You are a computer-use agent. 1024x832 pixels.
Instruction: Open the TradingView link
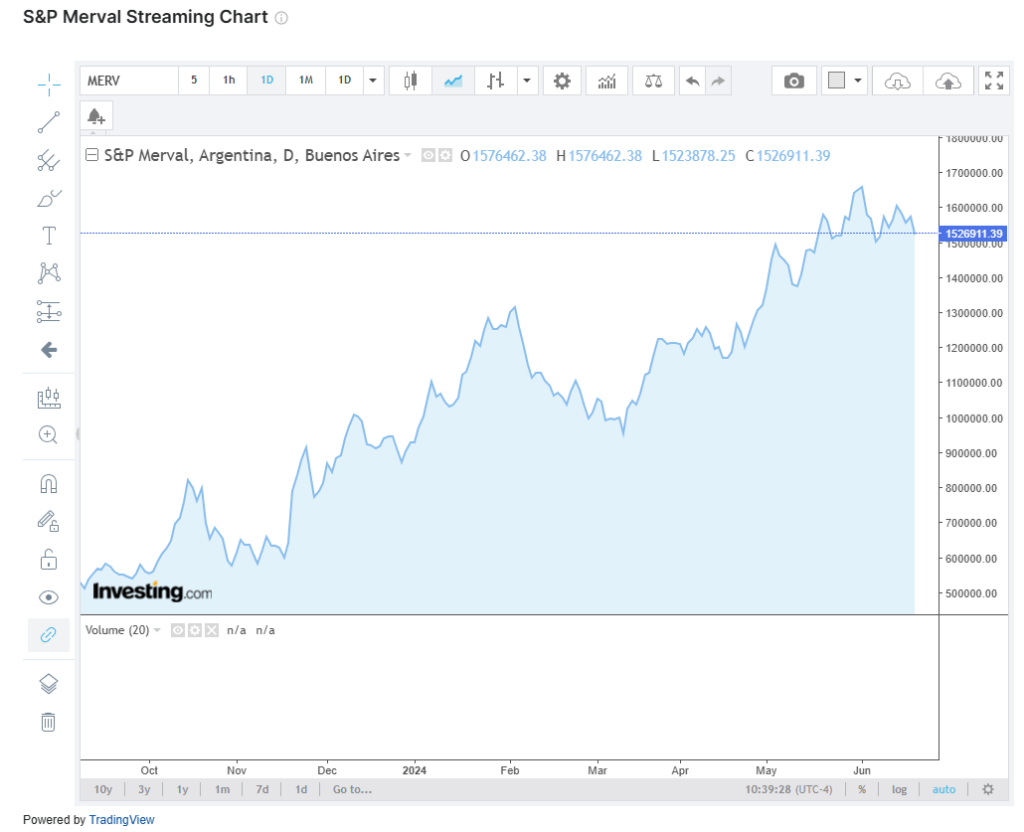[x=121, y=820]
